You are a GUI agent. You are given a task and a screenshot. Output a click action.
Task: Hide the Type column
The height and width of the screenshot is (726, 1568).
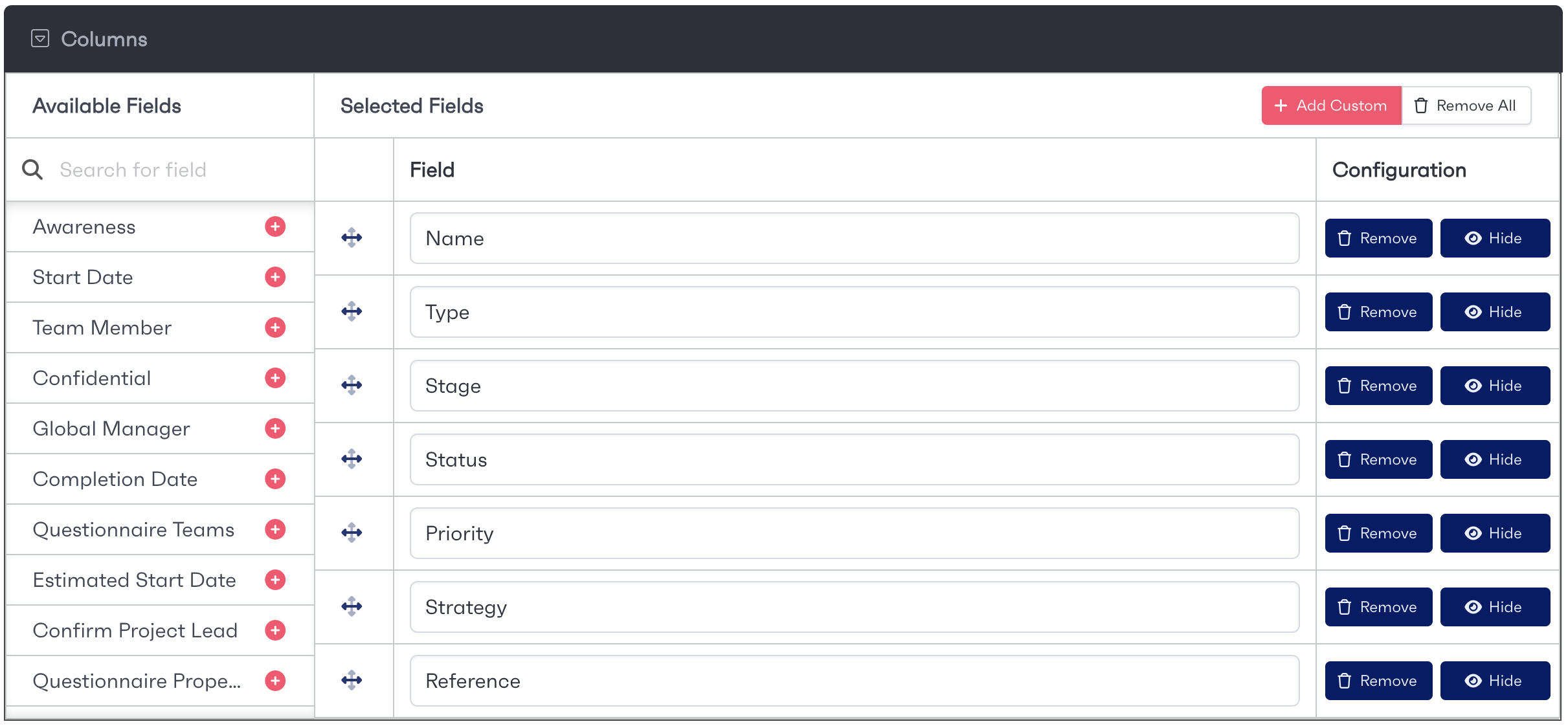click(1494, 312)
